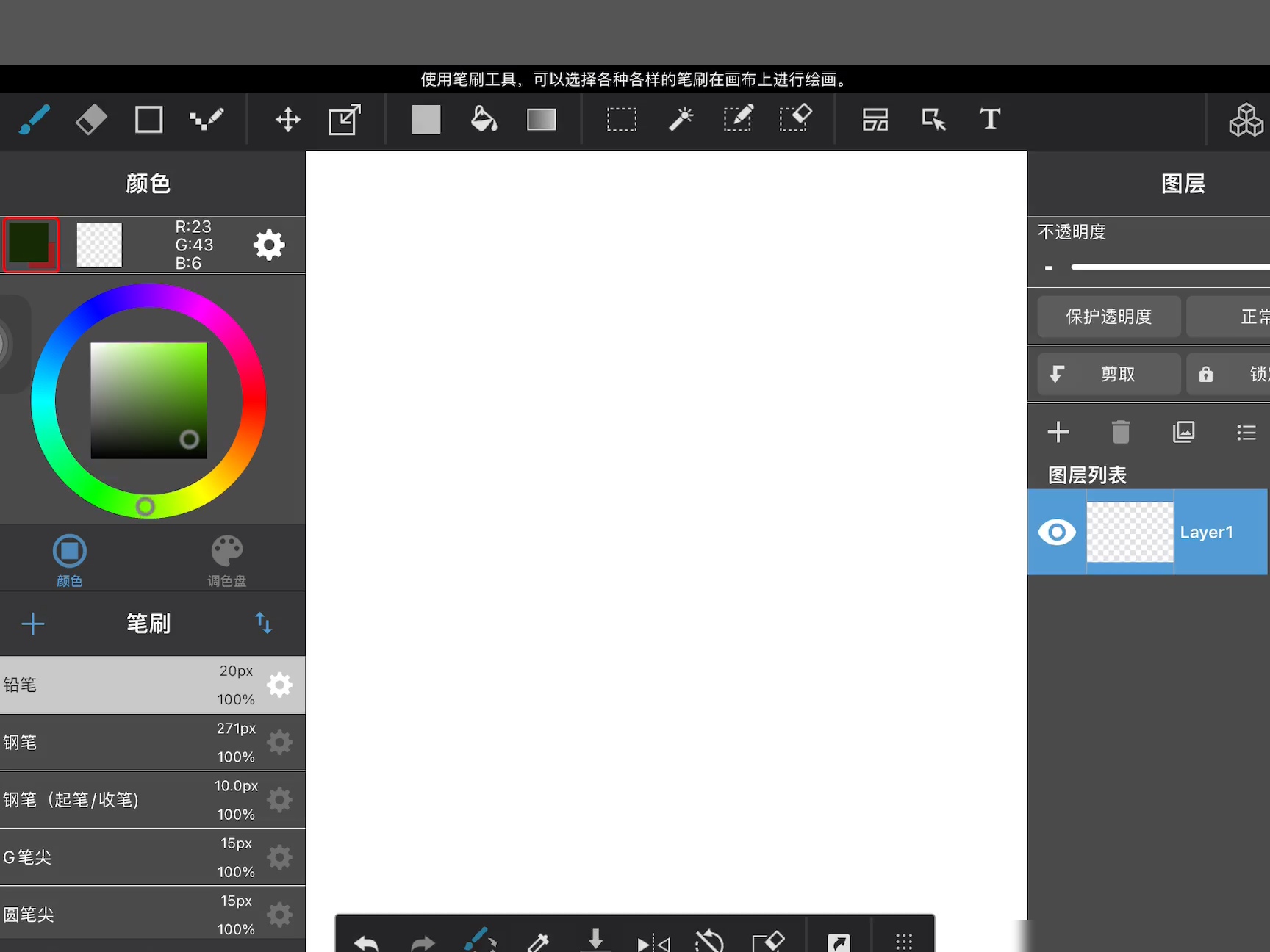Redo the last action

[x=423, y=942]
